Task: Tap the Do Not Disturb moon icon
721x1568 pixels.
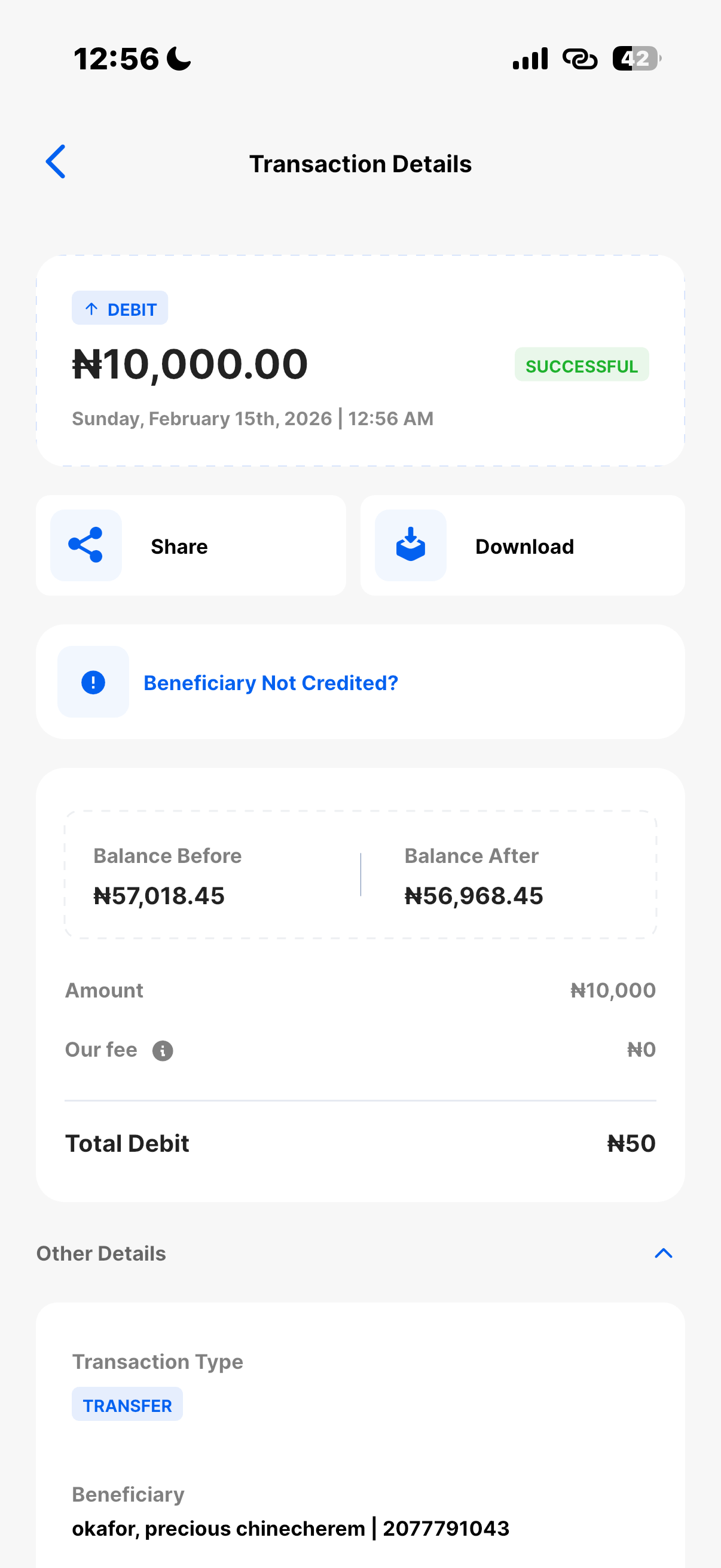Action: tap(179, 59)
